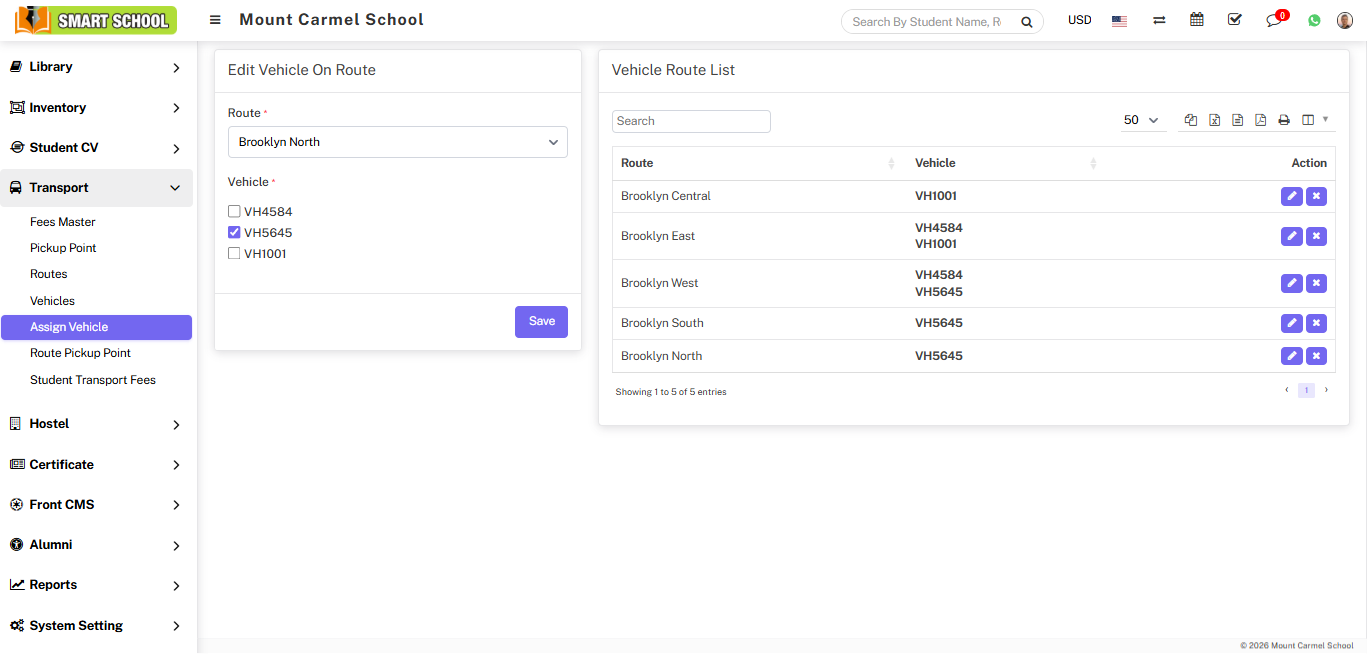Viewport: 1367px width, 655px height.
Task: Uncheck the VH5645 vehicle checkbox
Action: pyautogui.click(x=234, y=233)
